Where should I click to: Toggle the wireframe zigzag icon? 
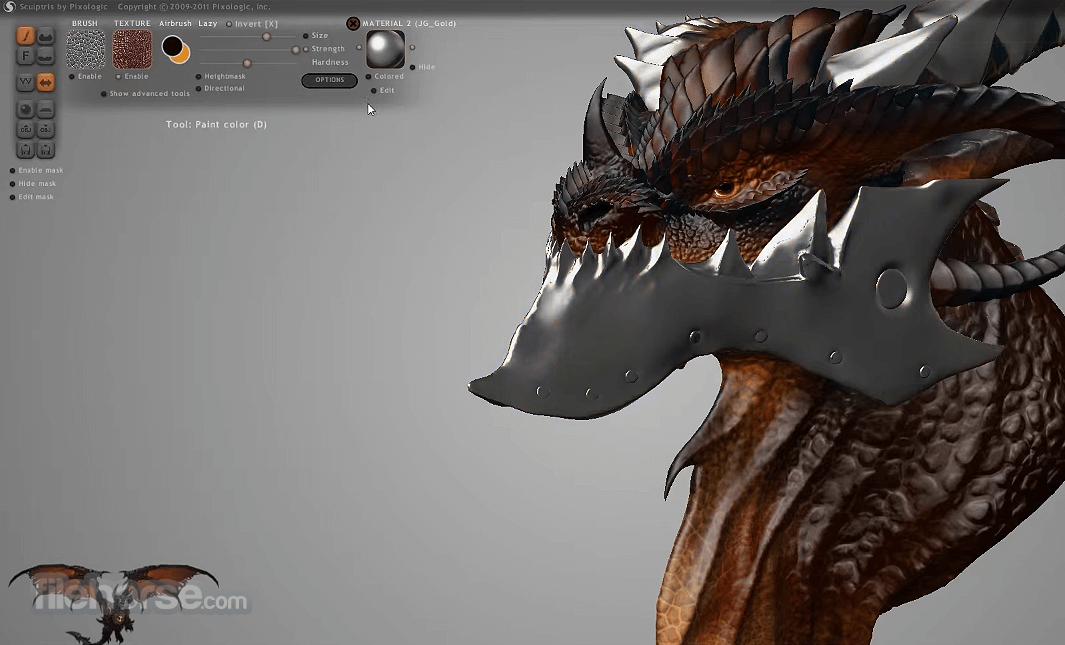[25, 82]
